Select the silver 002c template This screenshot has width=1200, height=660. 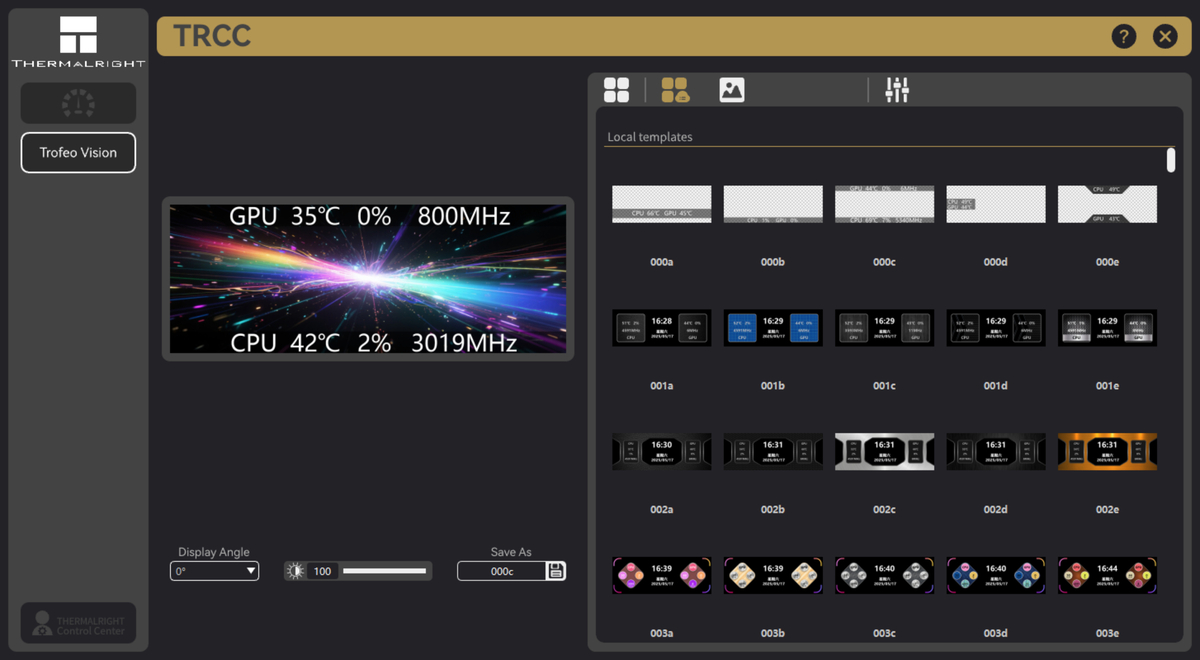(884, 452)
